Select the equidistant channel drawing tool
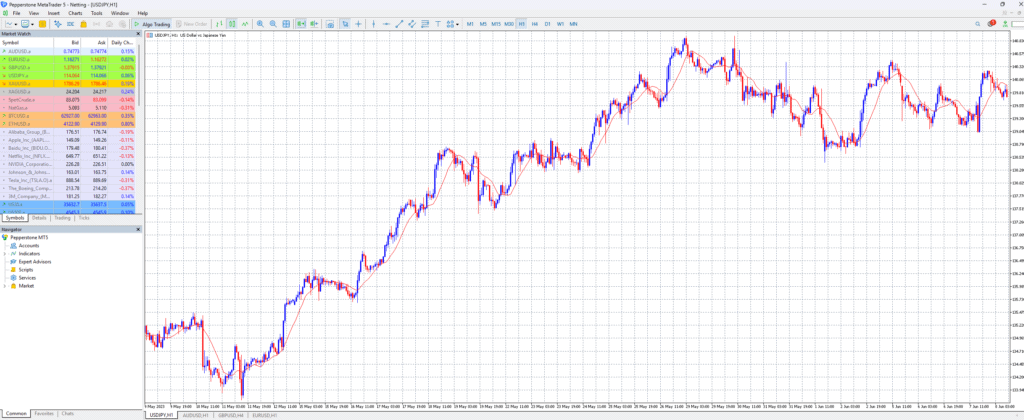1024x420 pixels. point(412,24)
